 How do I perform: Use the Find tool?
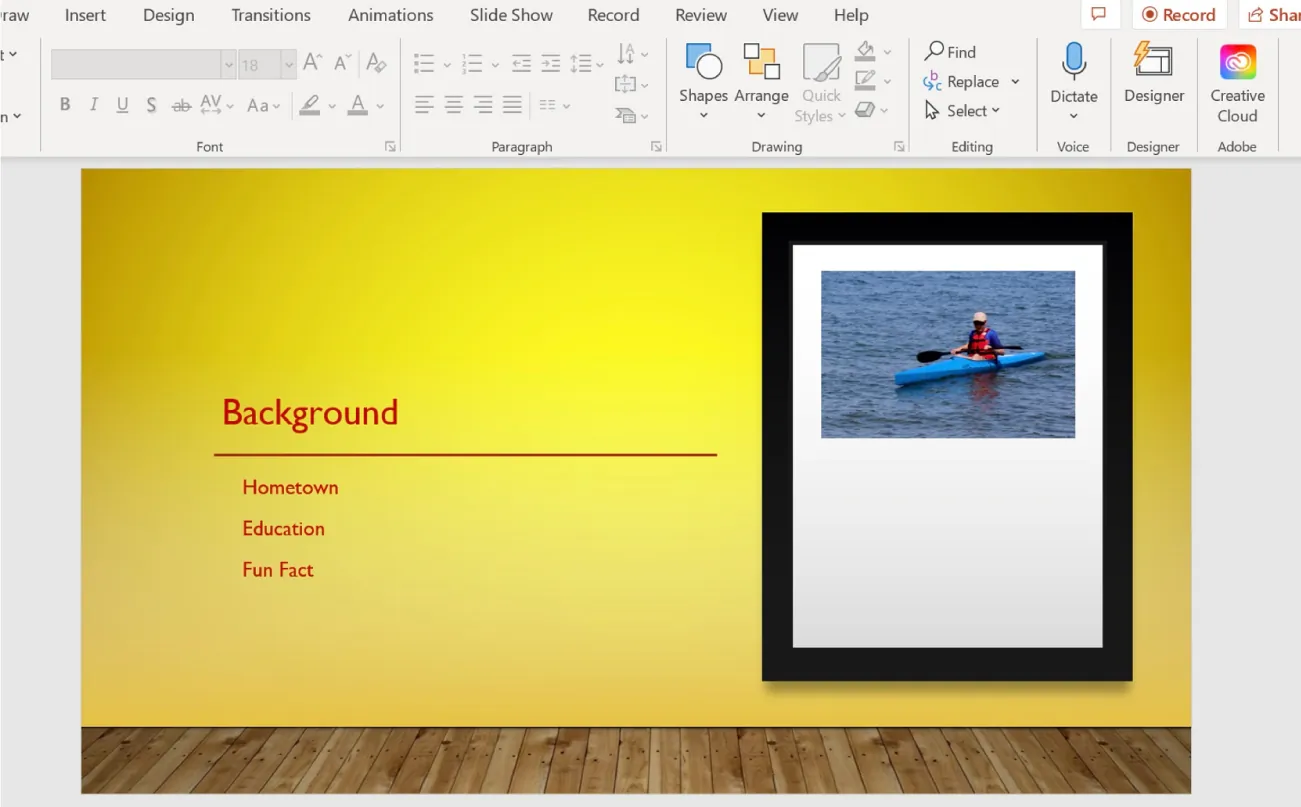pos(950,51)
